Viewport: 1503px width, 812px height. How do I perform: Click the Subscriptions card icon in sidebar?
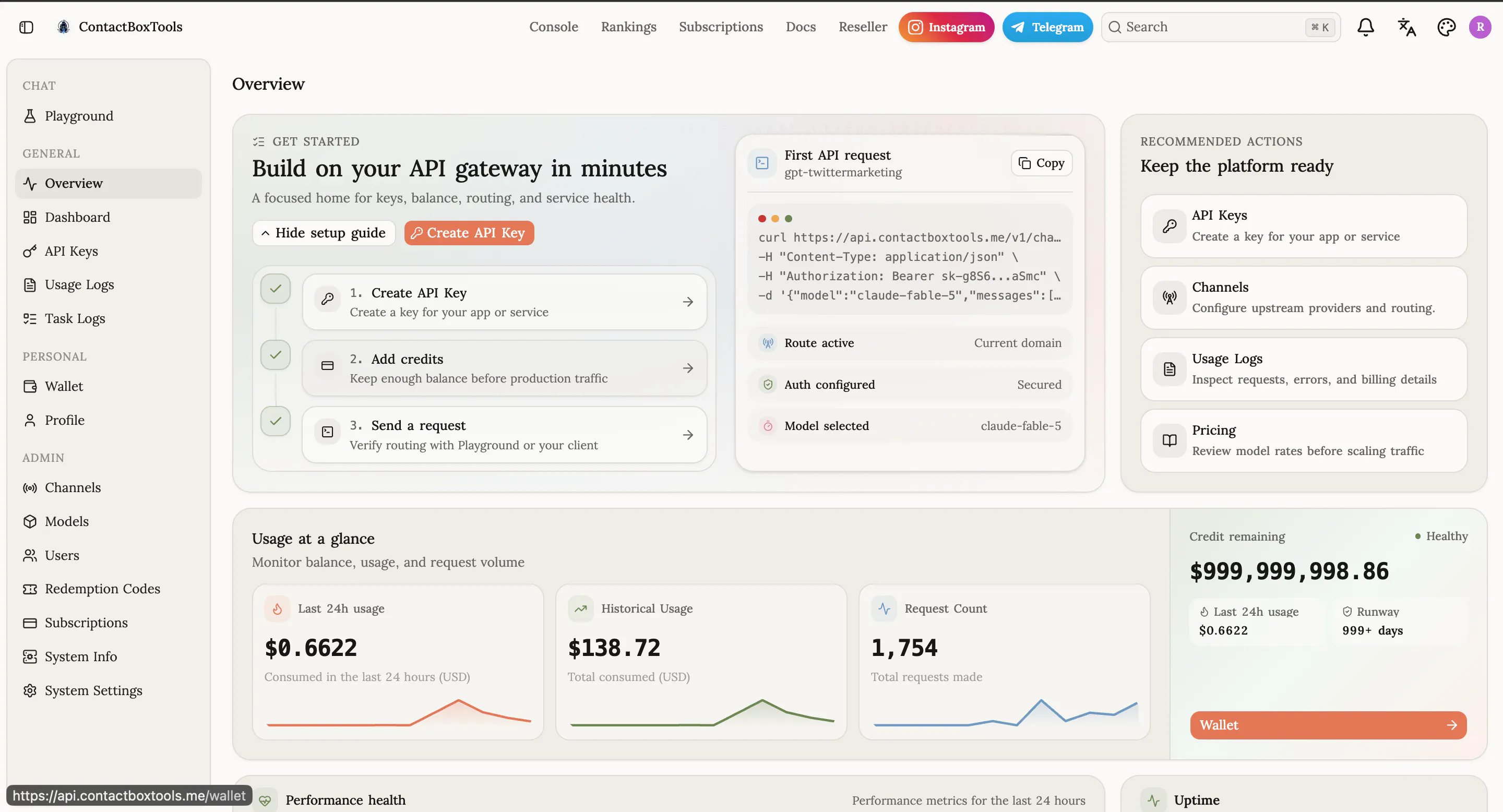(x=30, y=623)
